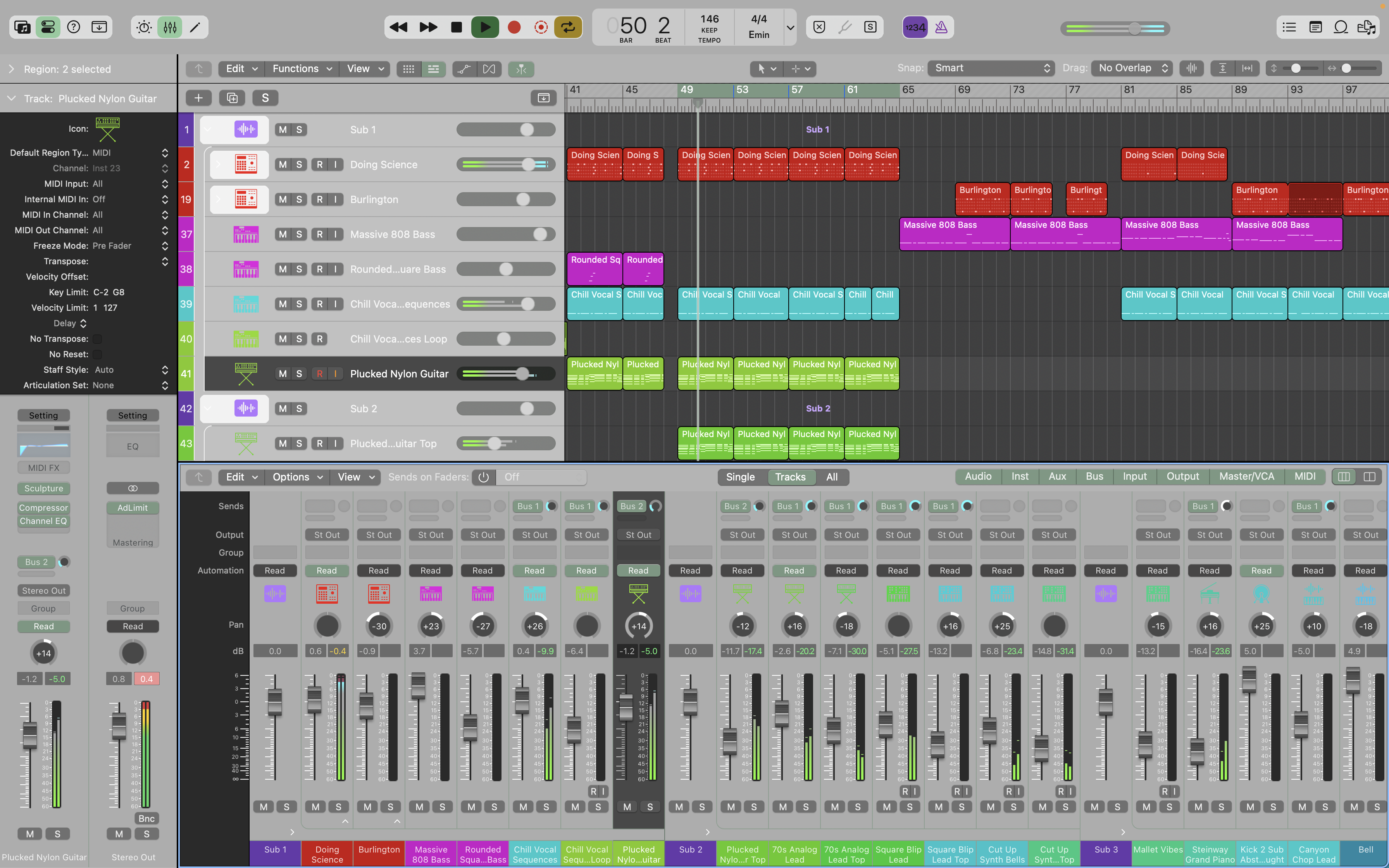
Task: Click the Rewind transport button
Action: tap(398, 27)
